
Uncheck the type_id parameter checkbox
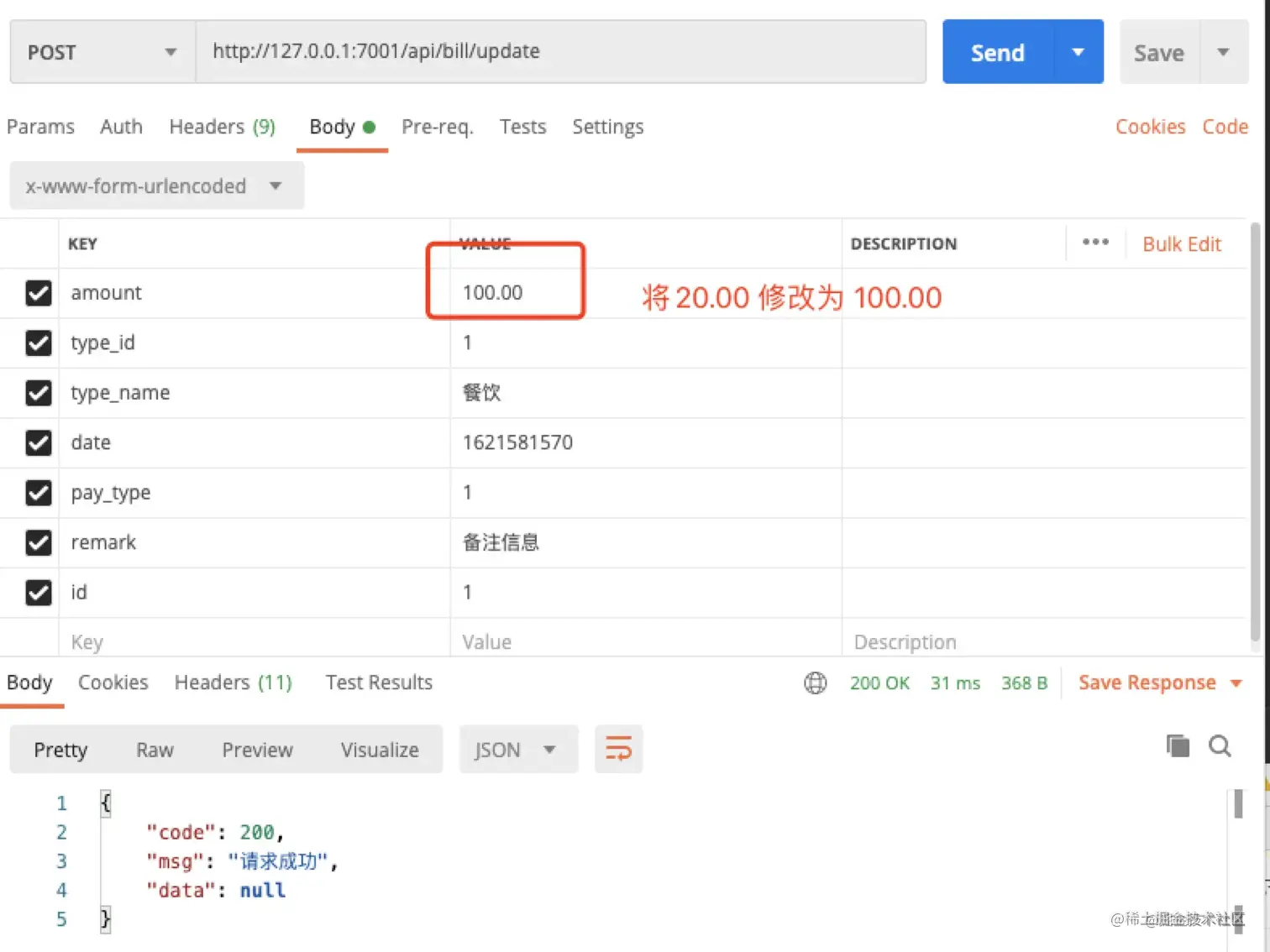coord(39,343)
